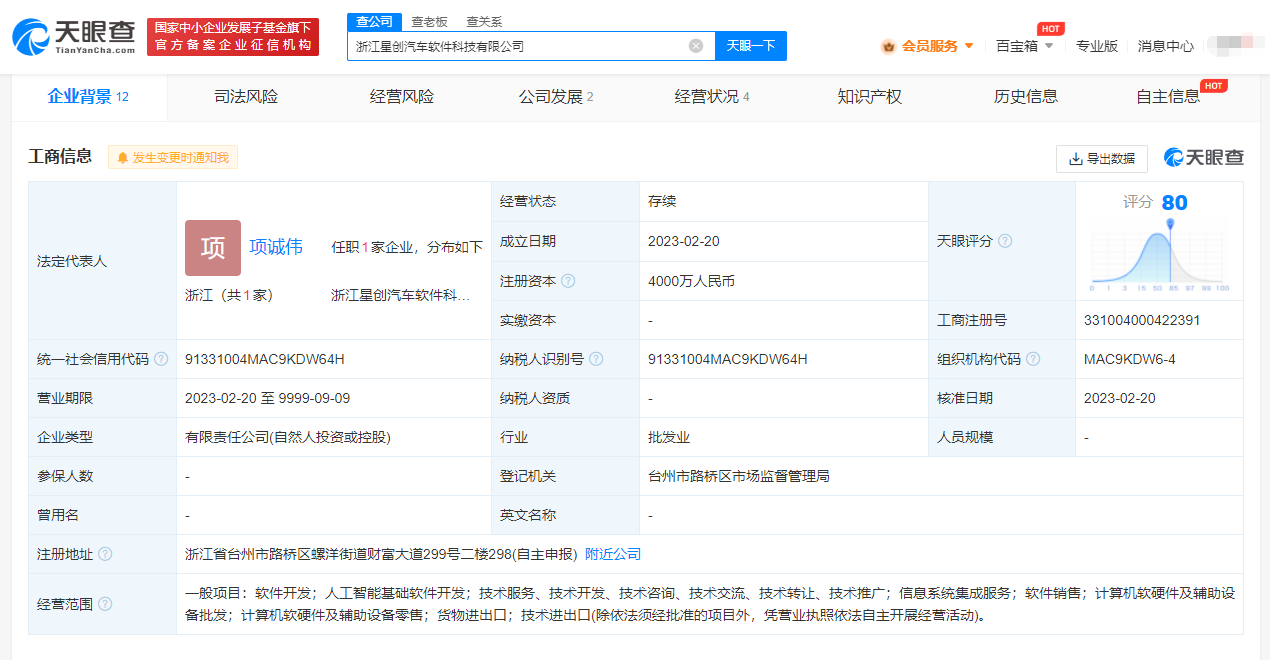
Task: Click 有限责任公司(自然人投资或控股) text
Action: (288, 438)
